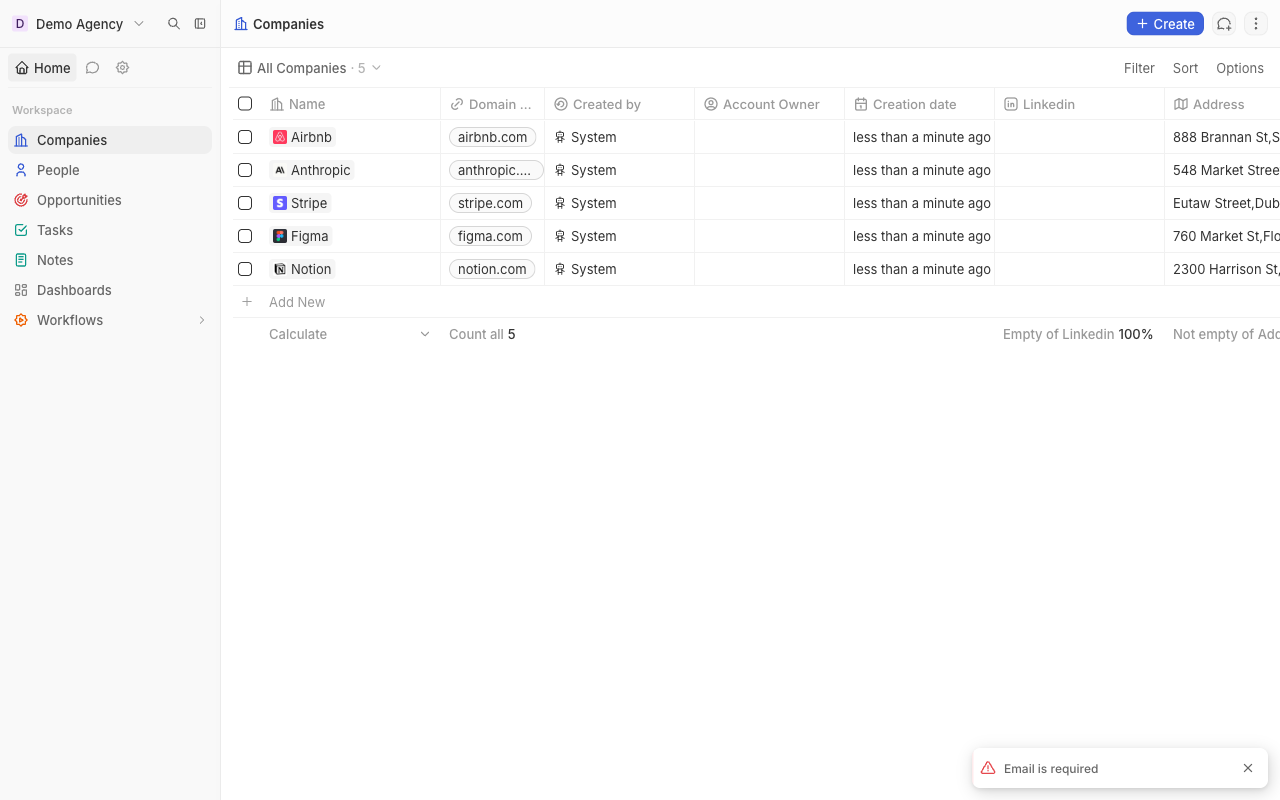The width and height of the screenshot is (1280, 800).
Task: Click the Demo Agency workspace avatar
Action: point(20,24)
